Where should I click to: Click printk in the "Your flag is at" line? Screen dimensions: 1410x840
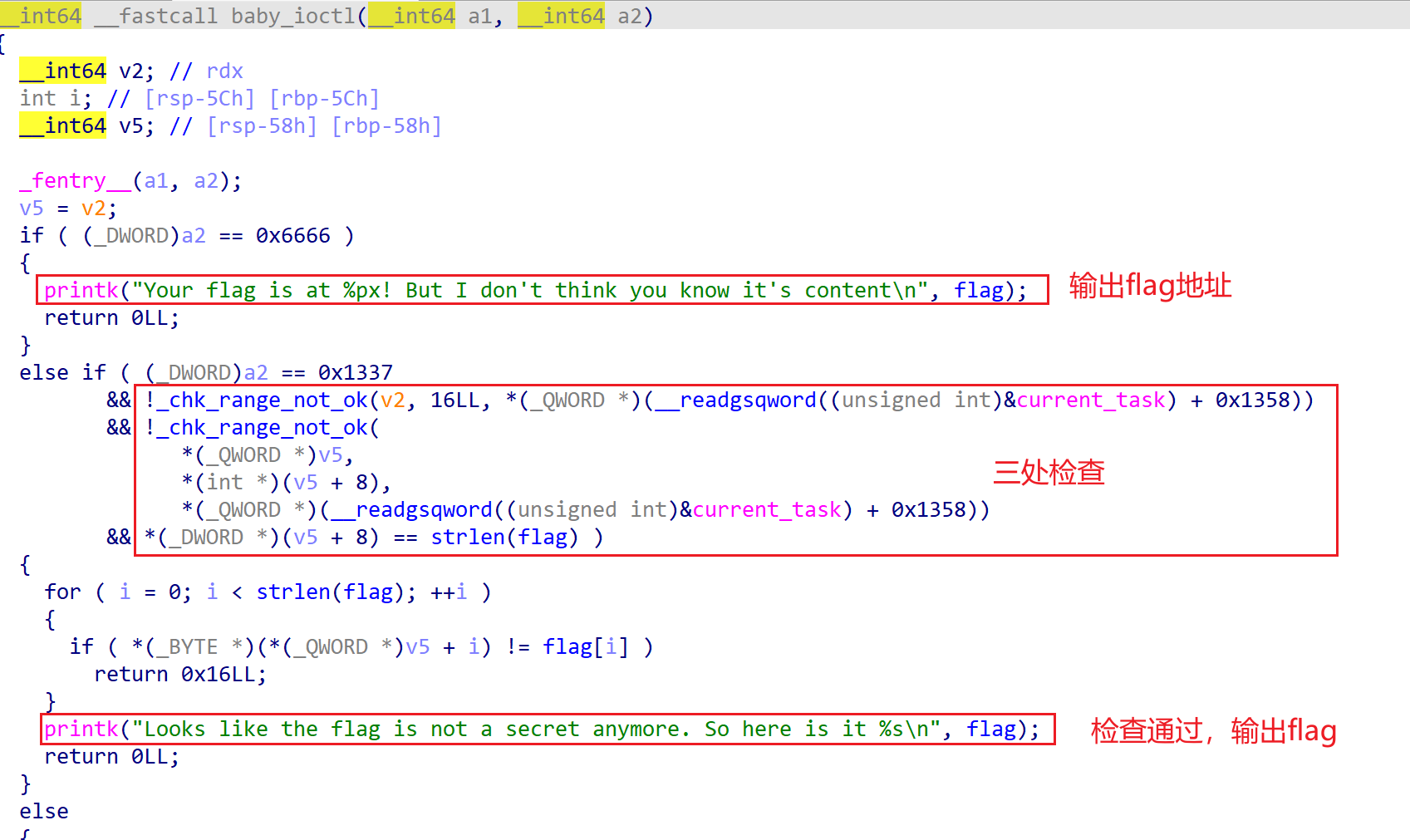pyautogui.click(x=81, y=290)
